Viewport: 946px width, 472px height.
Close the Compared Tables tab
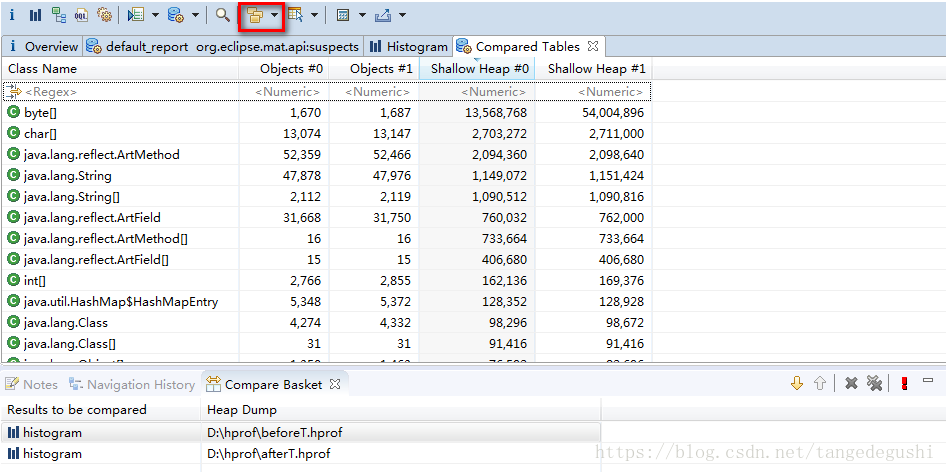[x=593, y=46]
